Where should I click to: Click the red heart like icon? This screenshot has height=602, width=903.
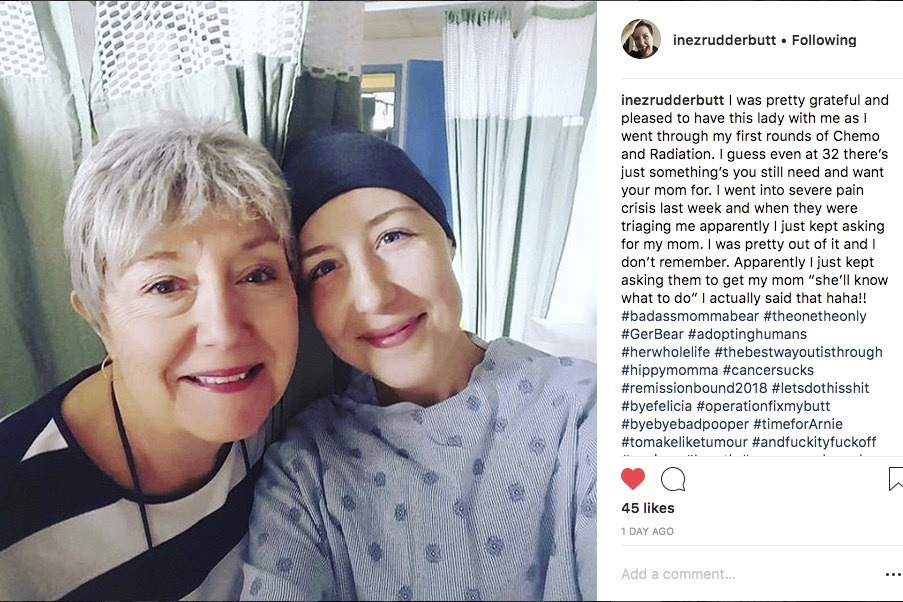pyautogui.click(x=633, y=479)
